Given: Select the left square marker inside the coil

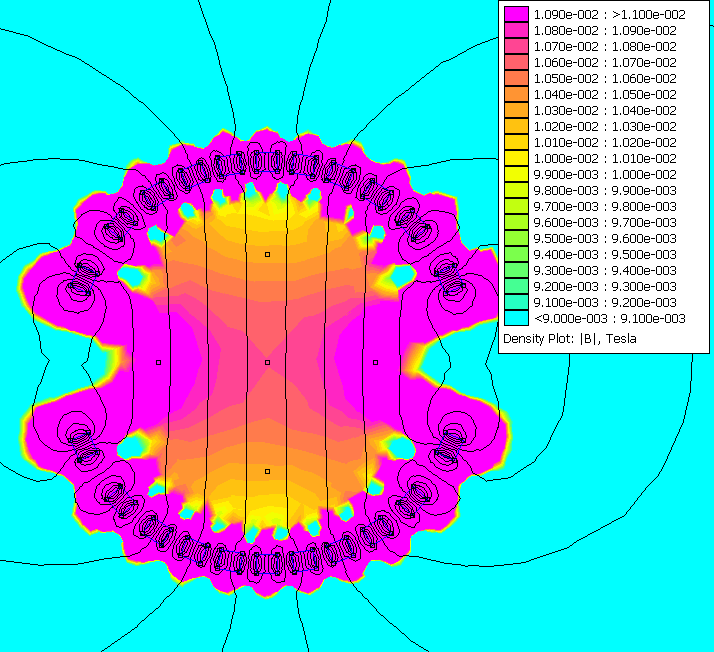Looking at the screenshot, I should pos(159,362).
